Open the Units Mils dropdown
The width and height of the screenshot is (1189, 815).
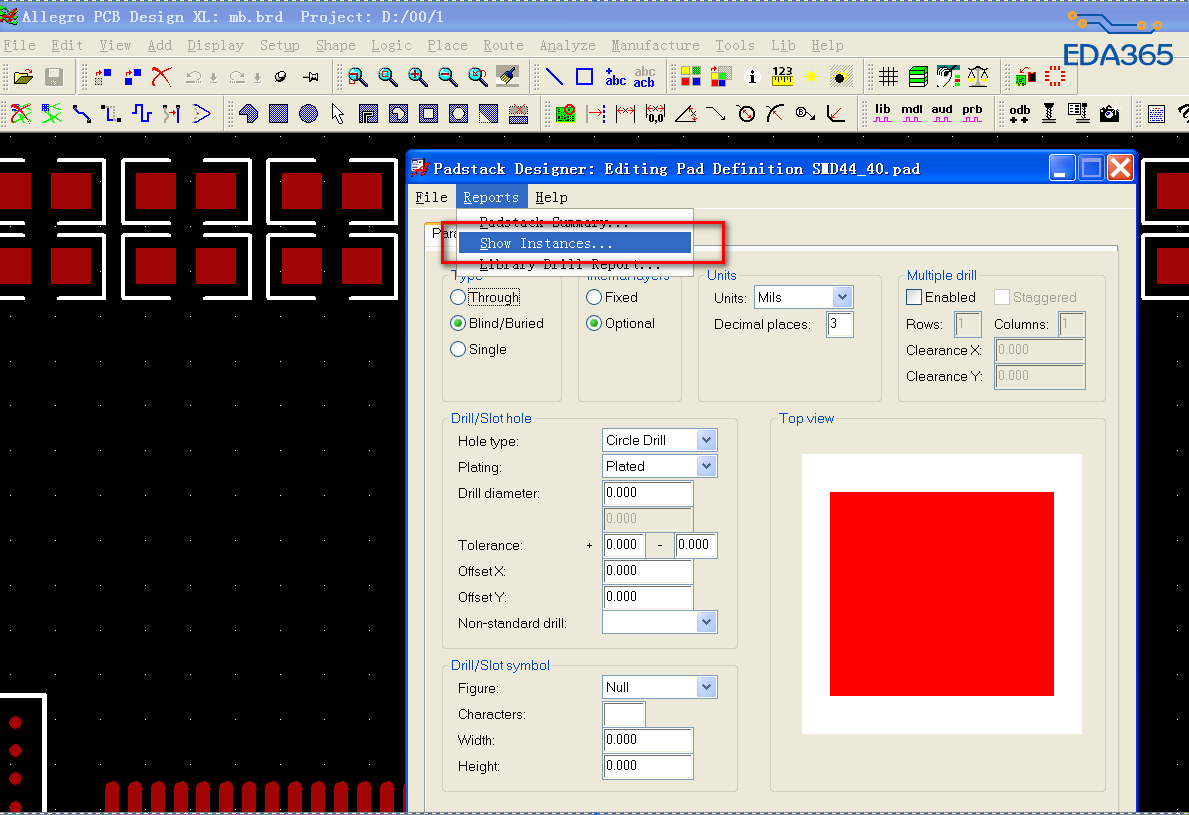click(x=842, y=297)
